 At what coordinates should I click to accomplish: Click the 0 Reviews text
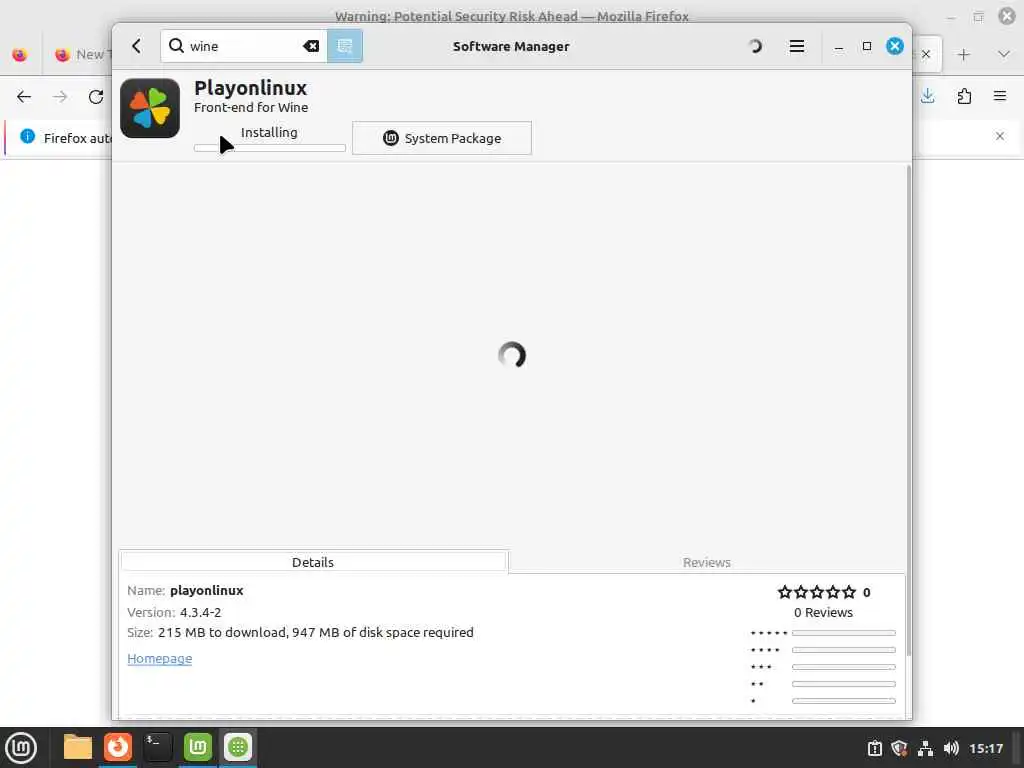tap(824, 613)
